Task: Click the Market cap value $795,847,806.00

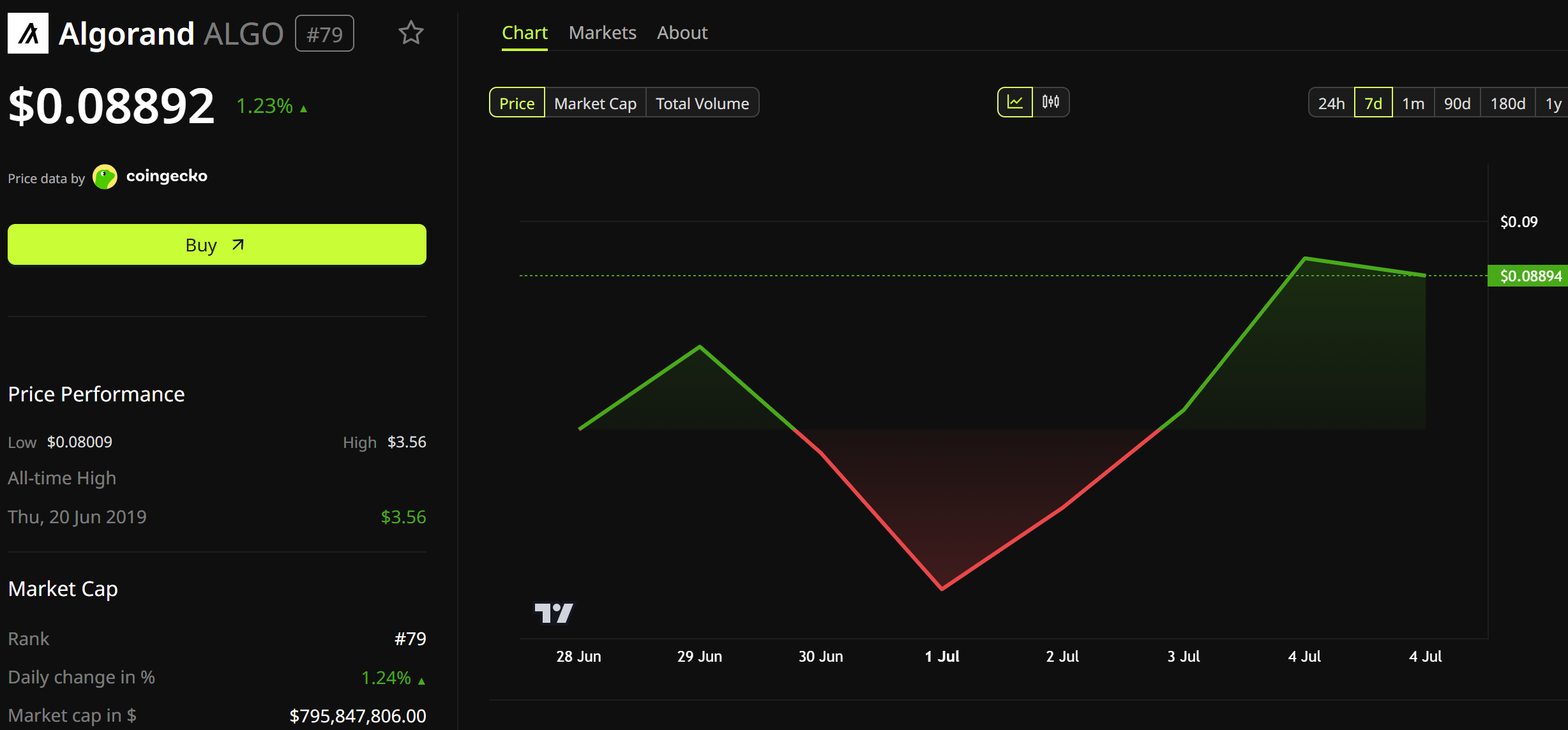Action: (x=358, y=715)
